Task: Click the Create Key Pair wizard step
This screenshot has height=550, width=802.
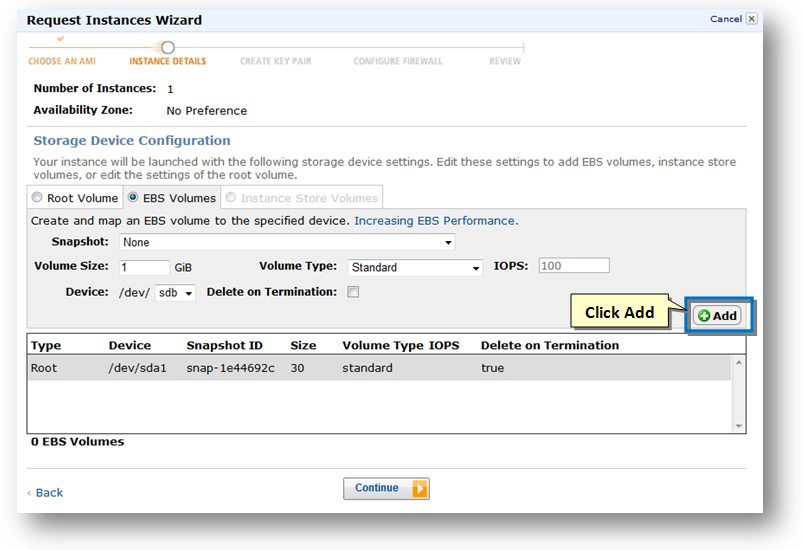Action: 276,61
